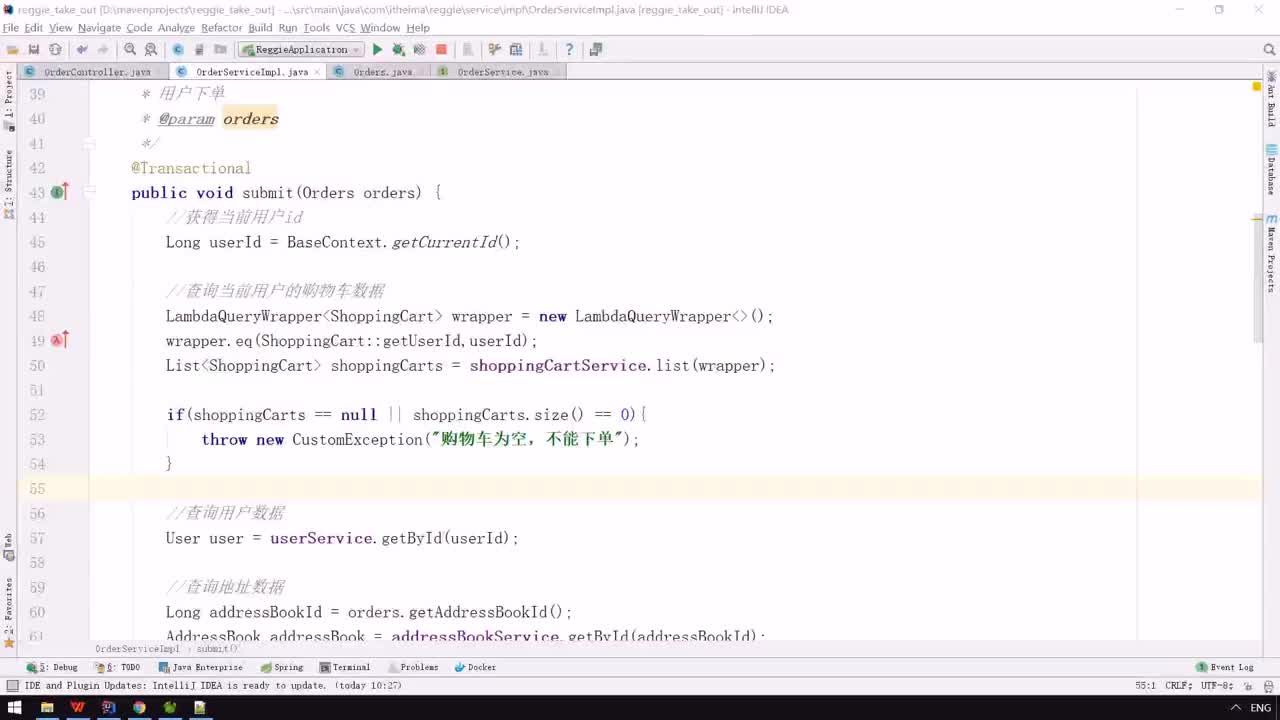Click the Save All toolbar icon
The width and height of the screenshot is (1280, 720).
click(x=33, y=49)
